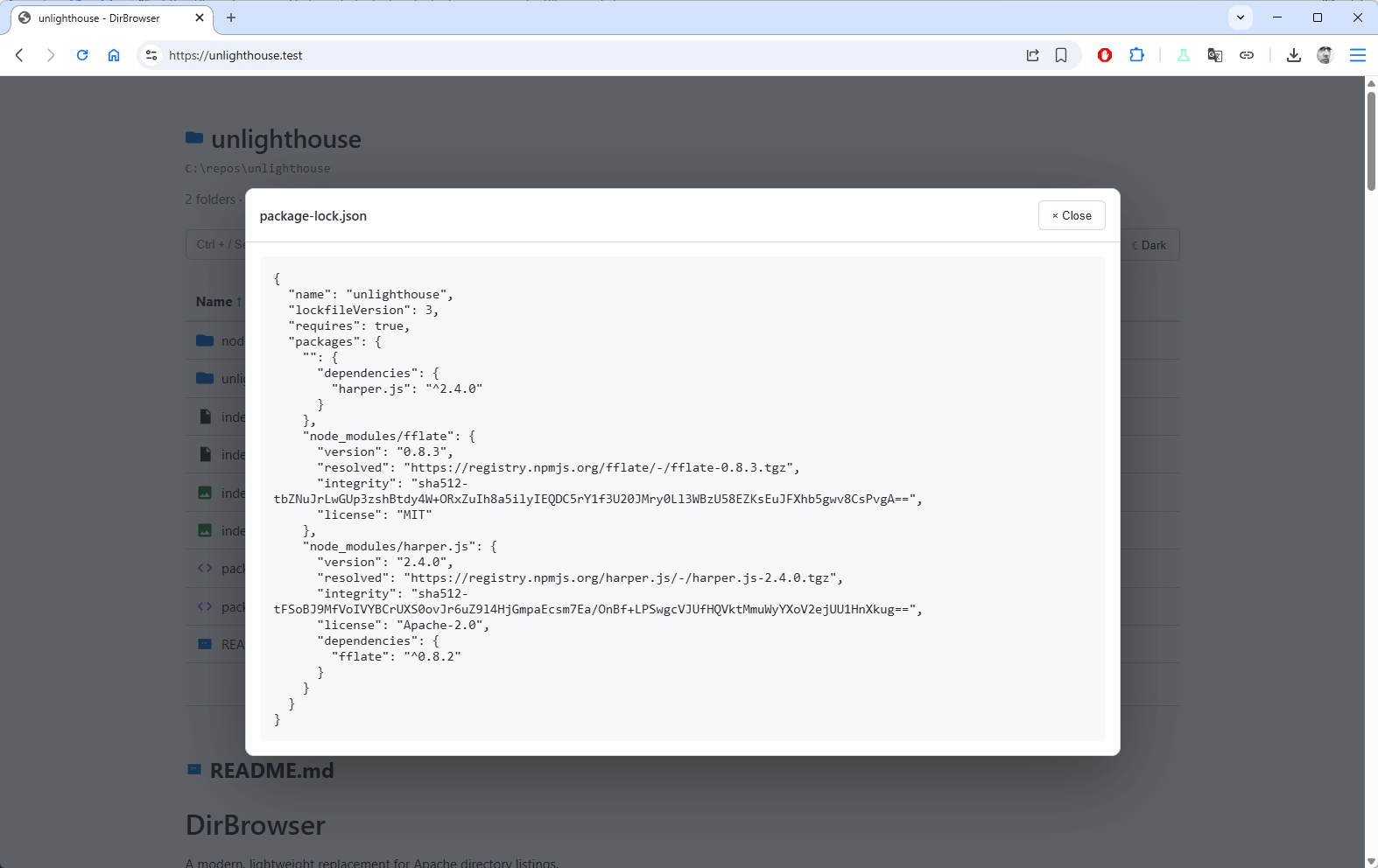Screen dimensions: 1378x868
Task: Click the C:\repos\unlighthouse path text
Action: pos(257,168)
